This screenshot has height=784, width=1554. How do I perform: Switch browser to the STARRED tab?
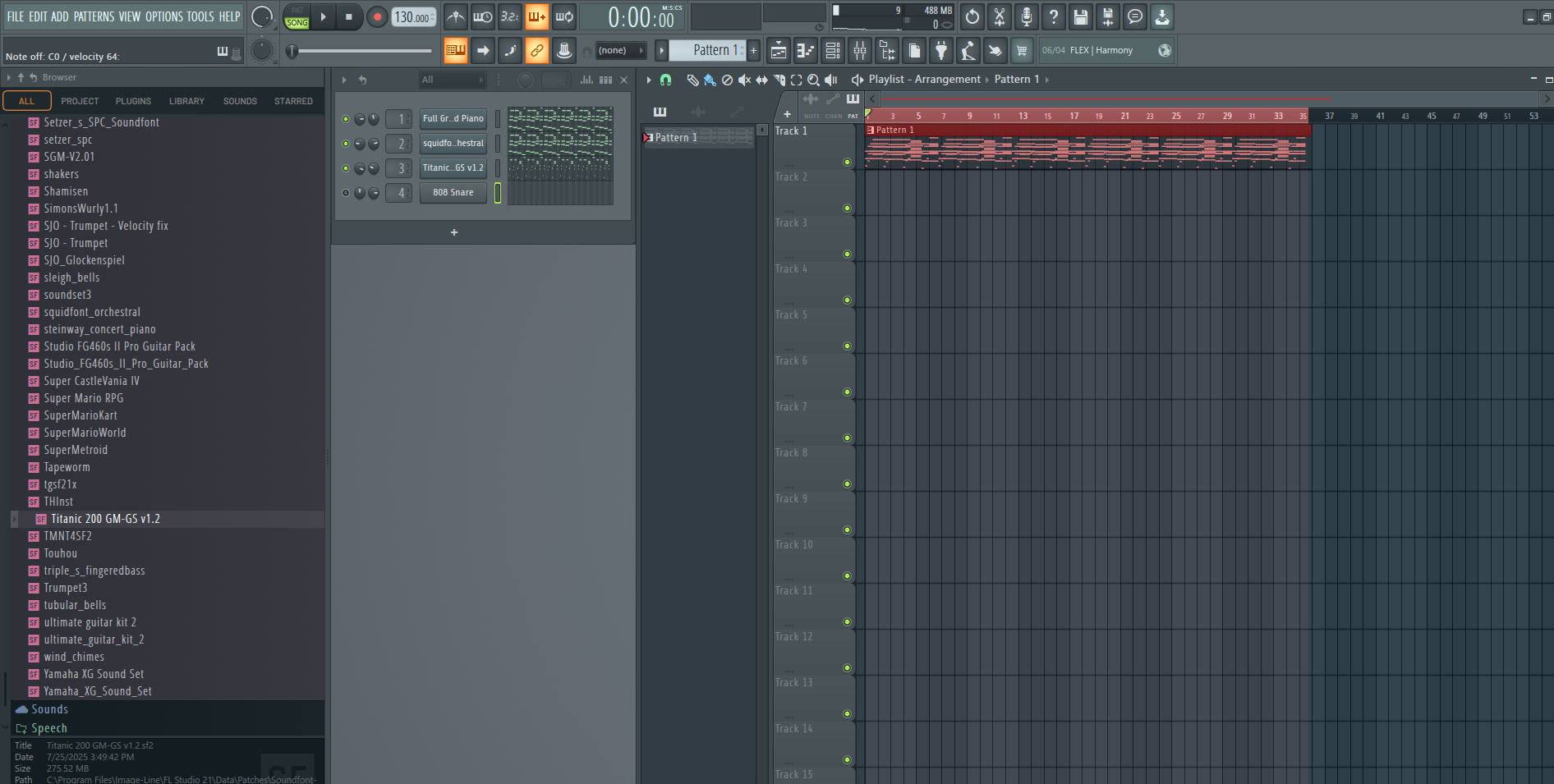click(x=293, y=101)
